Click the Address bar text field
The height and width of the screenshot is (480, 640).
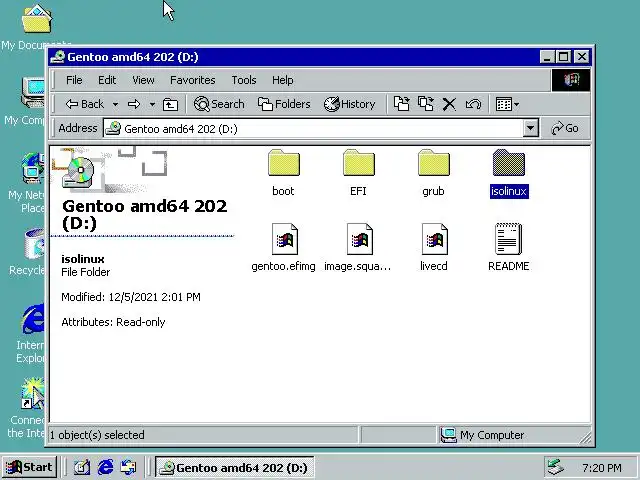[313, 129]
